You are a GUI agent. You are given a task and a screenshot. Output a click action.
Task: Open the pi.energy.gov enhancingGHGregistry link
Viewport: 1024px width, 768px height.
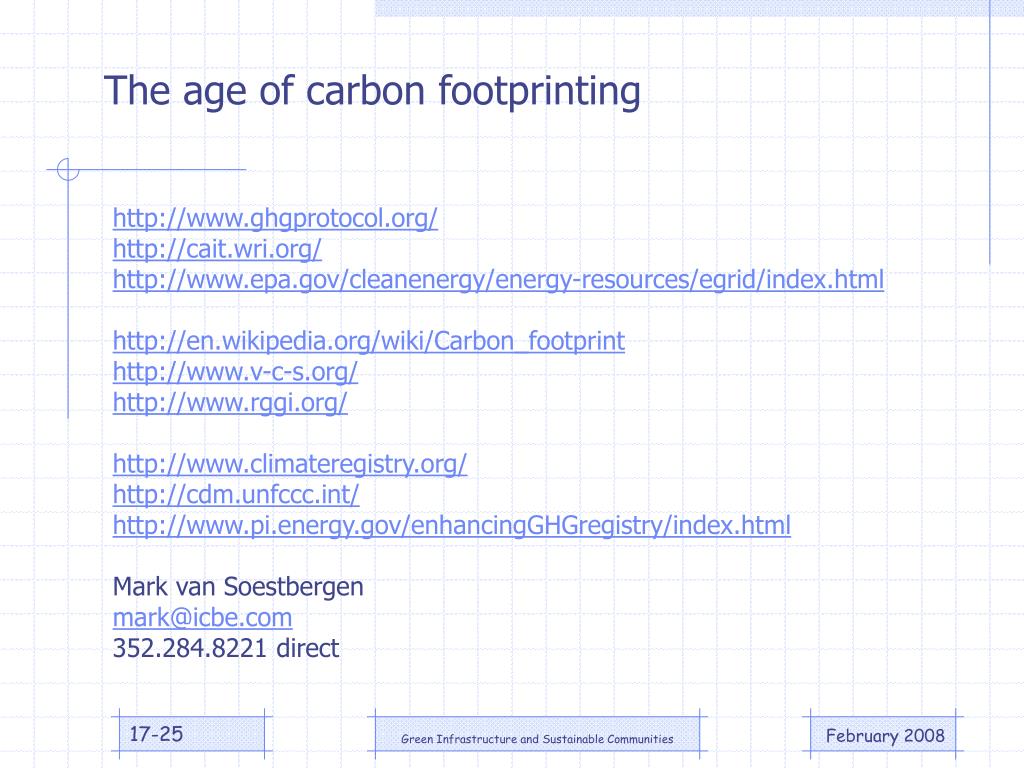(x=451, y=525)
